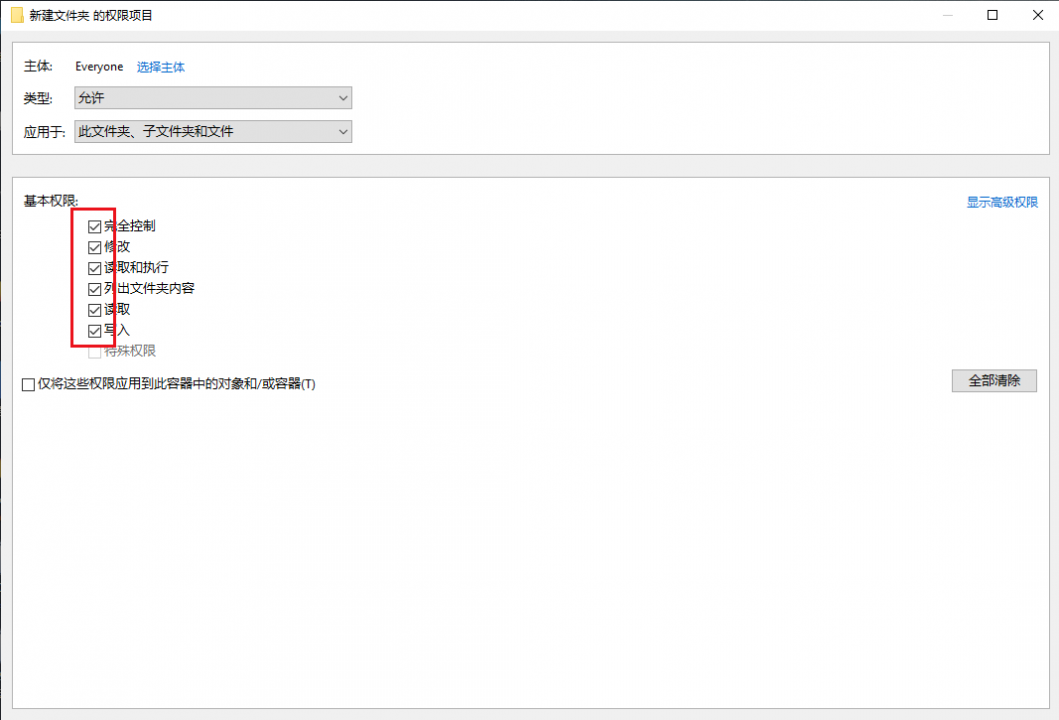The image size is (1059, 720).
Task: Click the folder icon in the title bar
Action: pos(17,15)
